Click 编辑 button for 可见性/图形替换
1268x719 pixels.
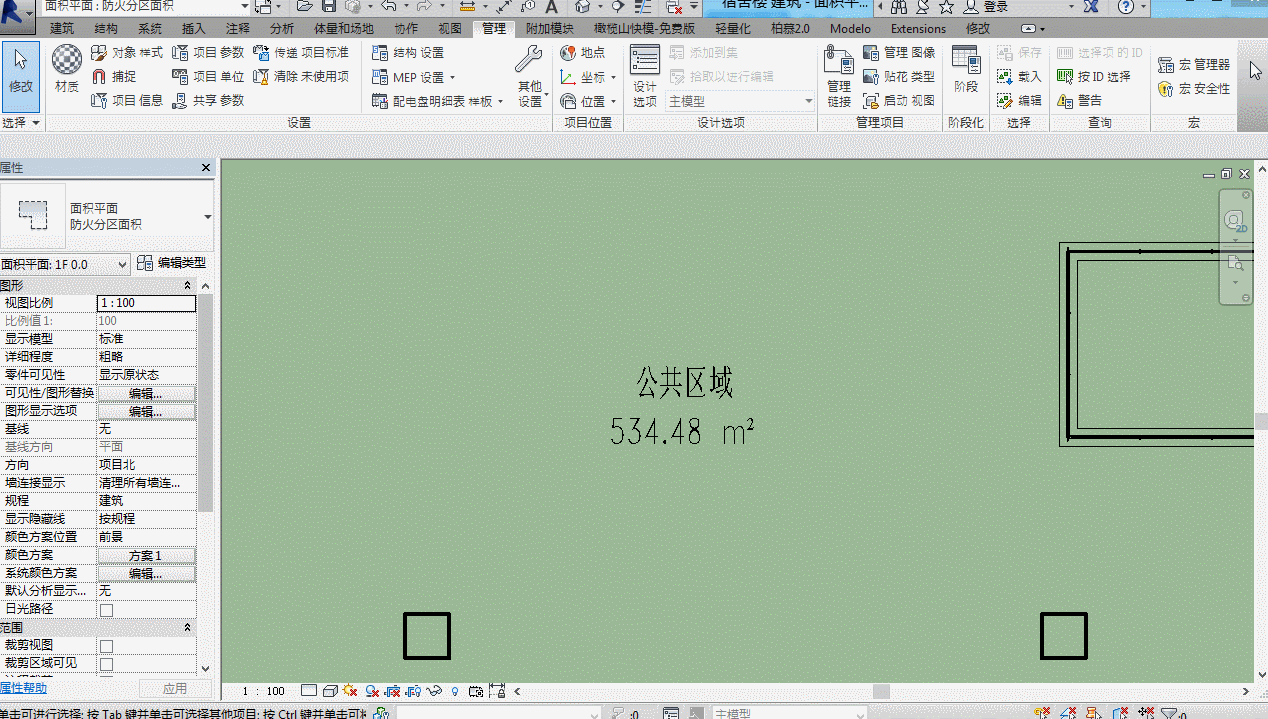146,393
